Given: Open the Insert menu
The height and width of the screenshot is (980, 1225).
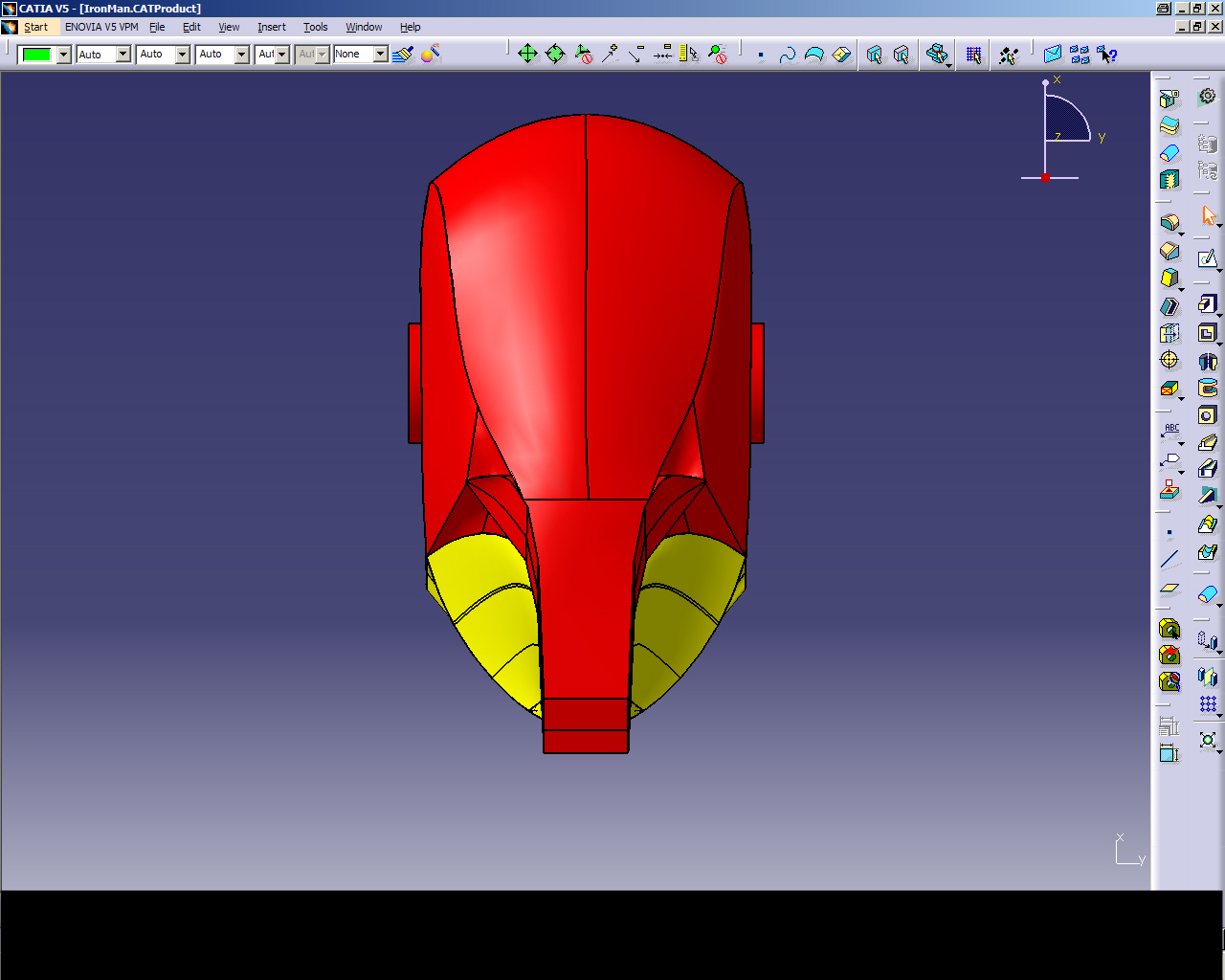Looking at the screenshot, I should [272, 27].
